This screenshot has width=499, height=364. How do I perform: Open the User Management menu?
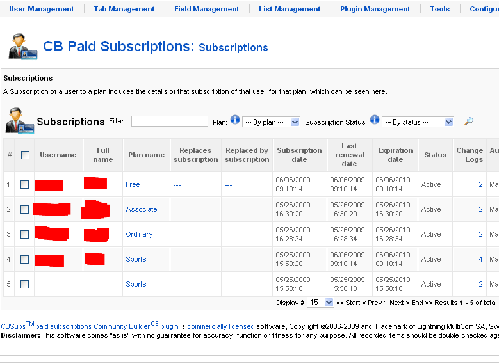pyautogui.click(x=41, y=9)
